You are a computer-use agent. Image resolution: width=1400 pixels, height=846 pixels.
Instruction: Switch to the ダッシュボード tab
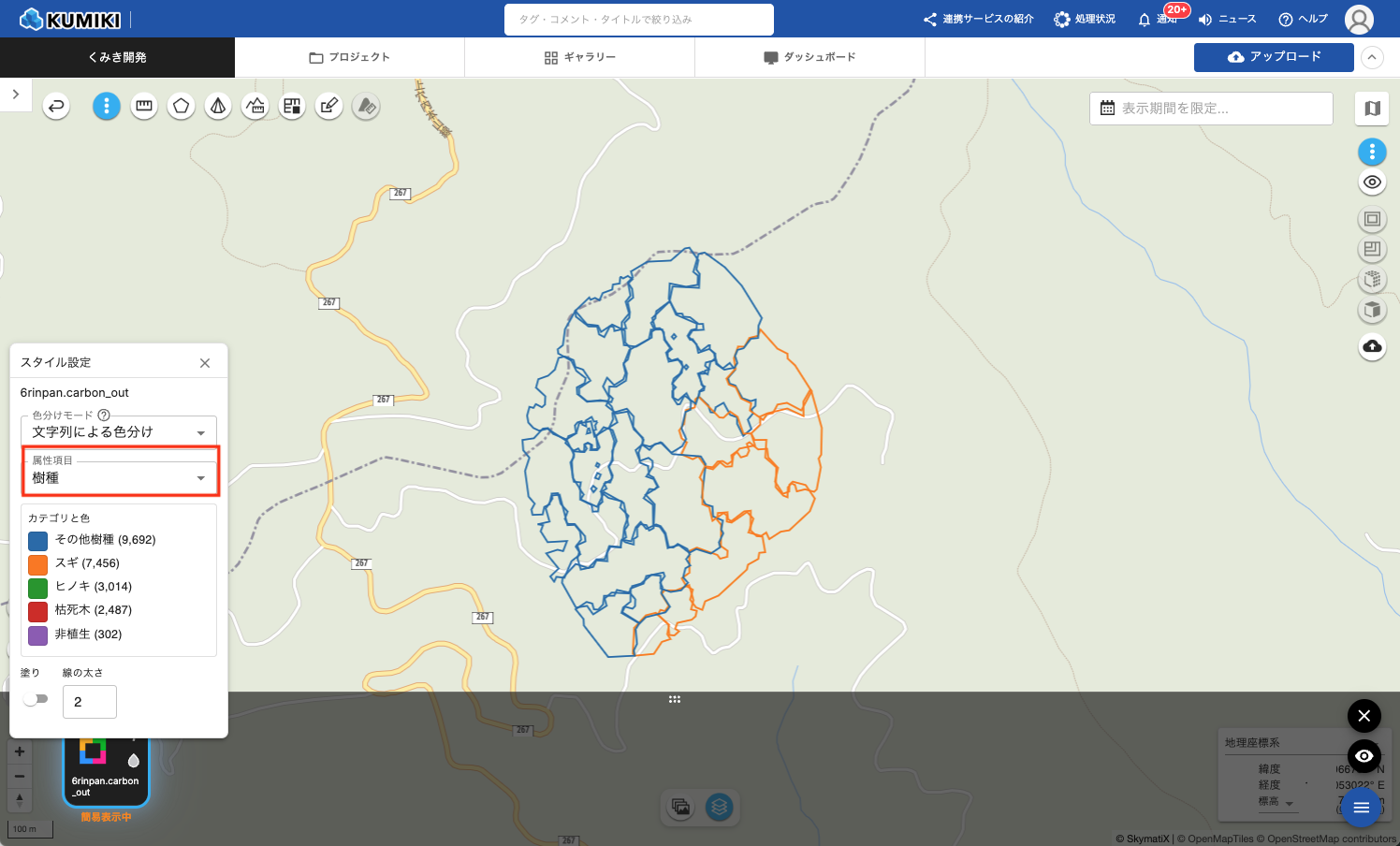809,57
